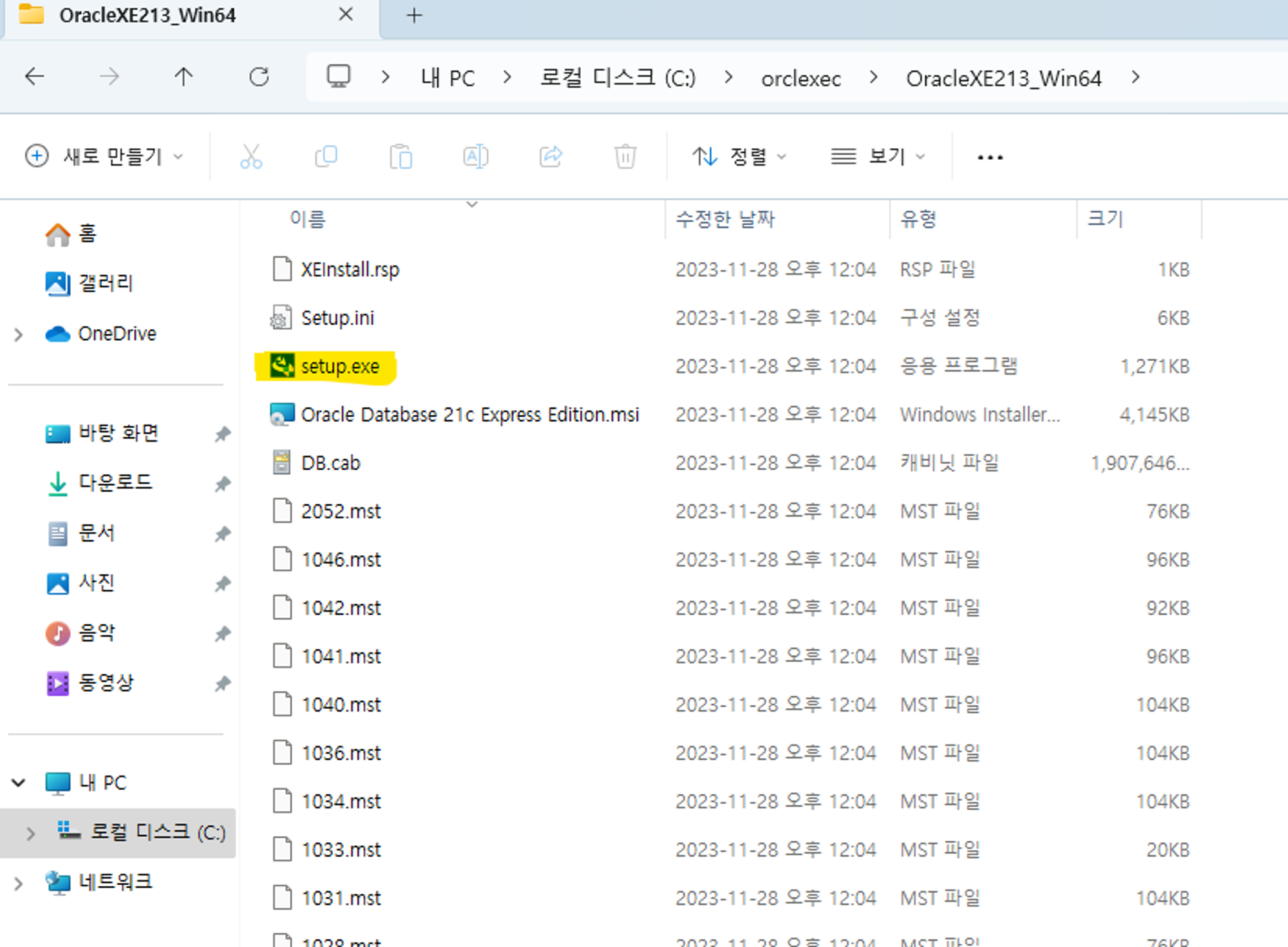This screenshot has height=947, width=1288.
Task: Unpin Pictures using its pin icon
Action: [x=222, y=584]
